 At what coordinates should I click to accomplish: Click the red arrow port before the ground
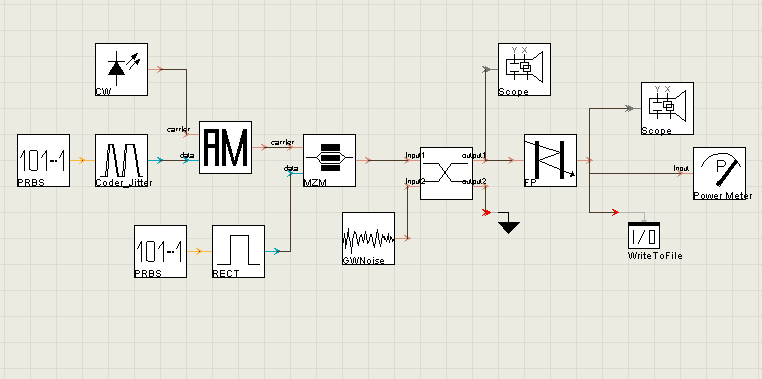coord(486,212)
